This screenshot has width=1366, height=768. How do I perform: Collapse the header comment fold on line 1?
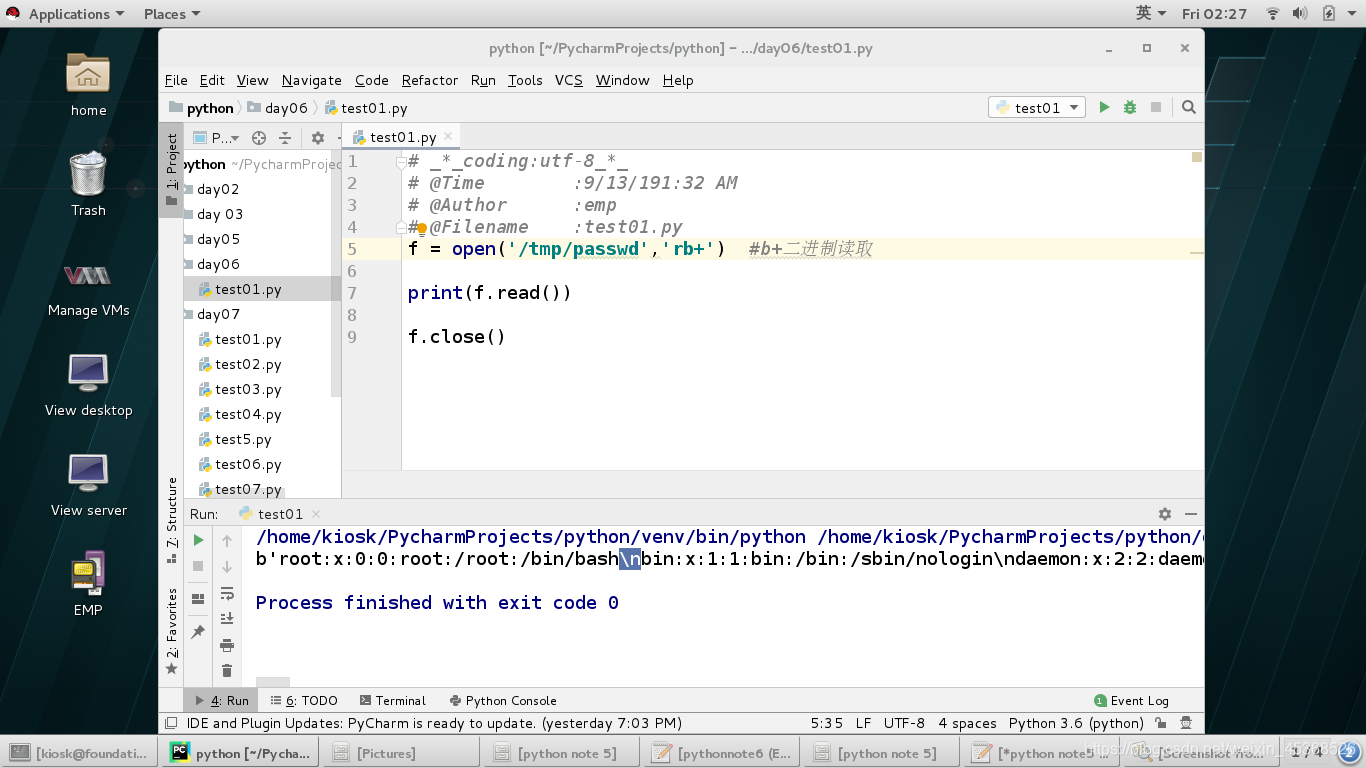400,161
